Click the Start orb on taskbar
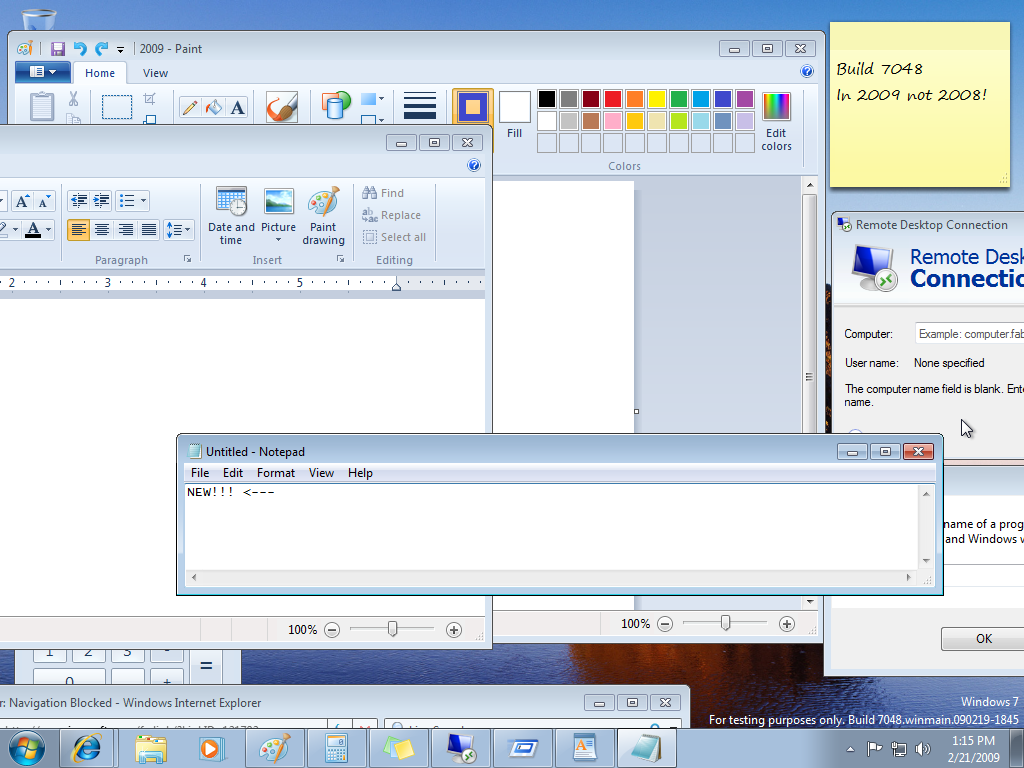Image resolution: width=1024 pixels, height=768 pixels. pos(27,748)
